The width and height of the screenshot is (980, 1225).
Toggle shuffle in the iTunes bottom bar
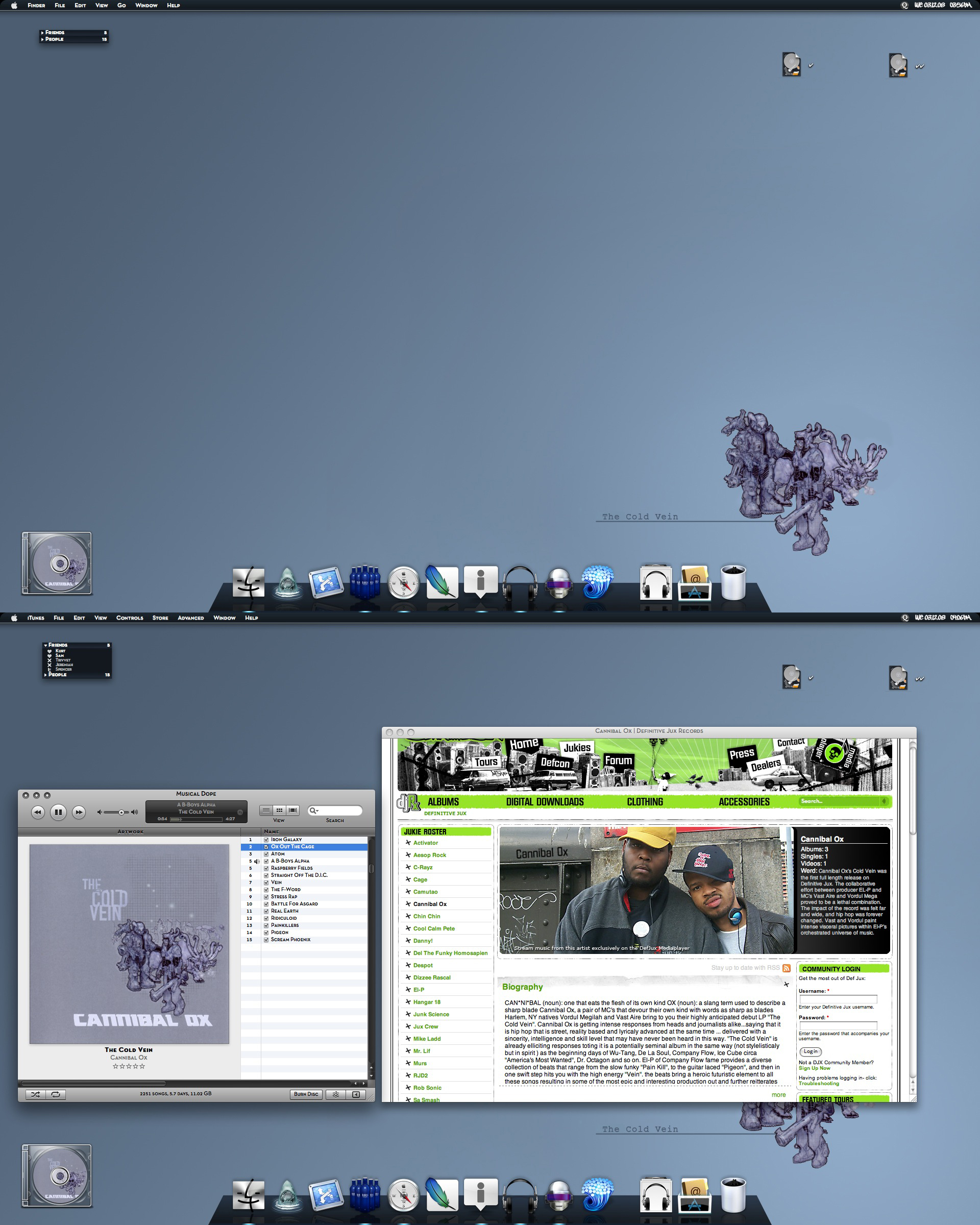pyautogui.click(x=35, y=1094)
